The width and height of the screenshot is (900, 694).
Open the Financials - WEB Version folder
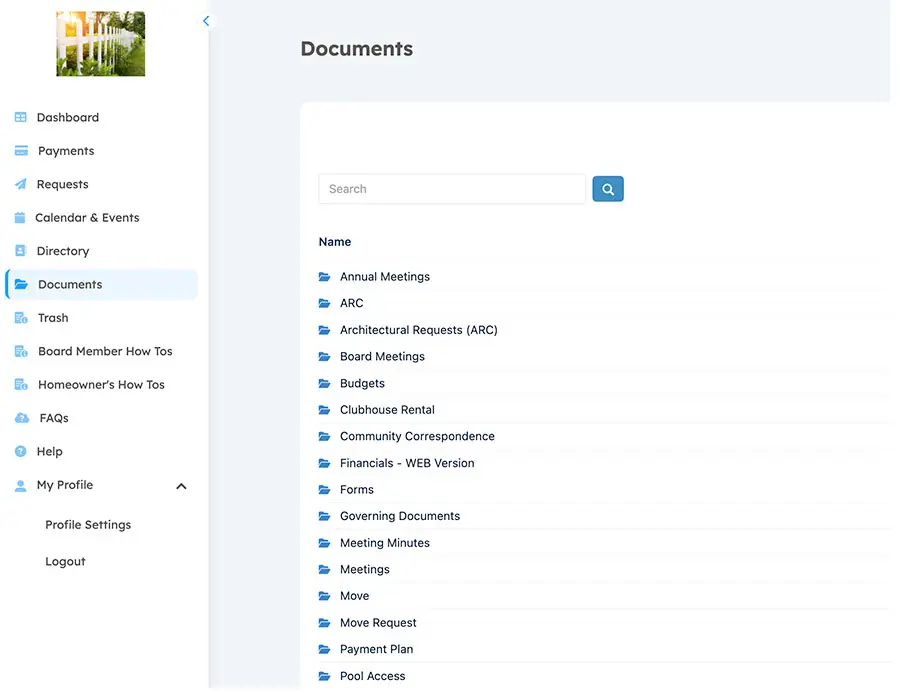click(x=407, y=463)
